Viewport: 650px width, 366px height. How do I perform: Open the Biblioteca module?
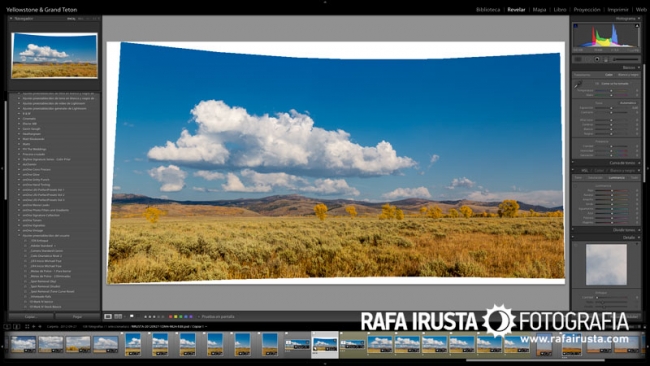click(x=488, y=10)
